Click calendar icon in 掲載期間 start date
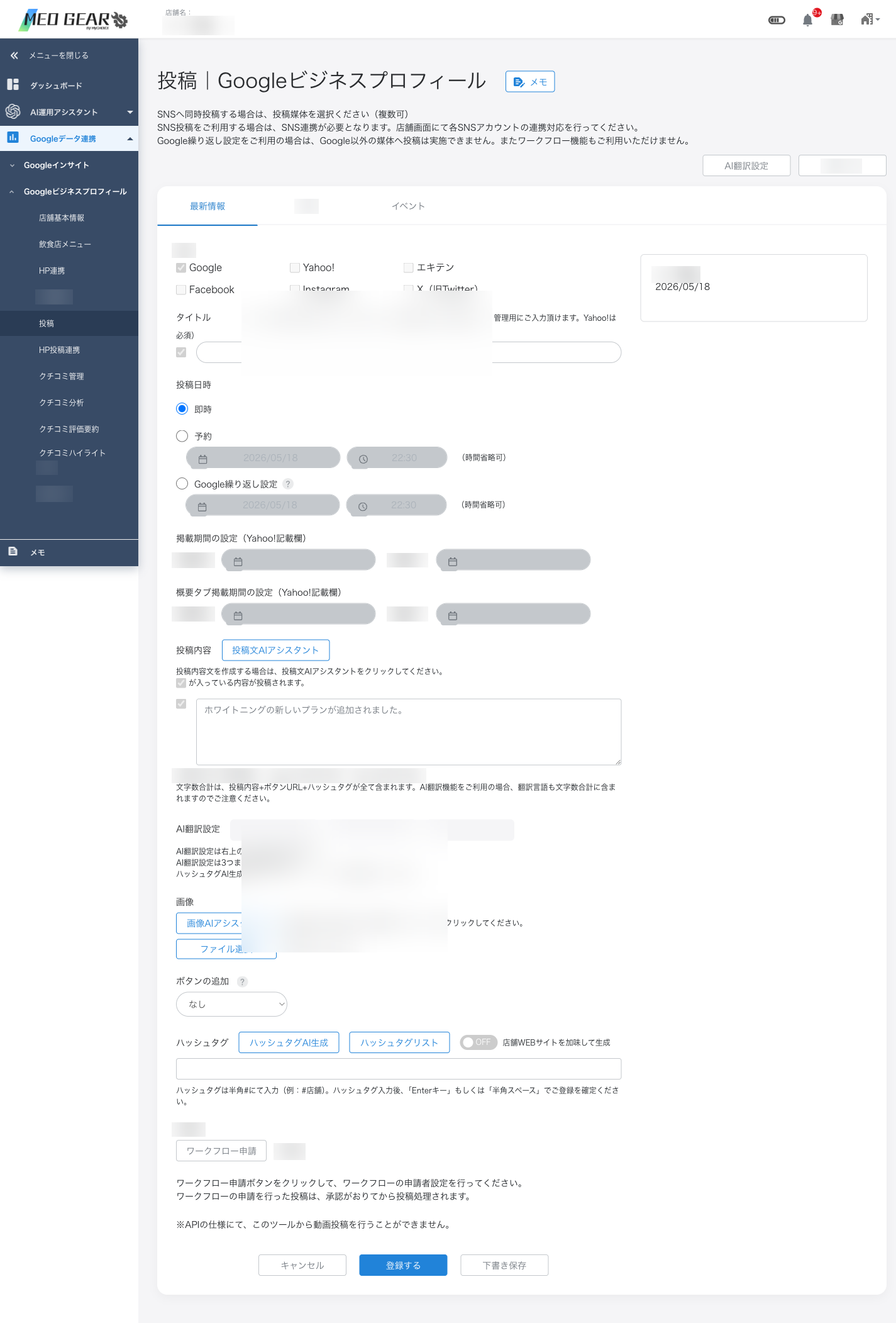This screenshot has height=1323, width=896. point(238,561)
